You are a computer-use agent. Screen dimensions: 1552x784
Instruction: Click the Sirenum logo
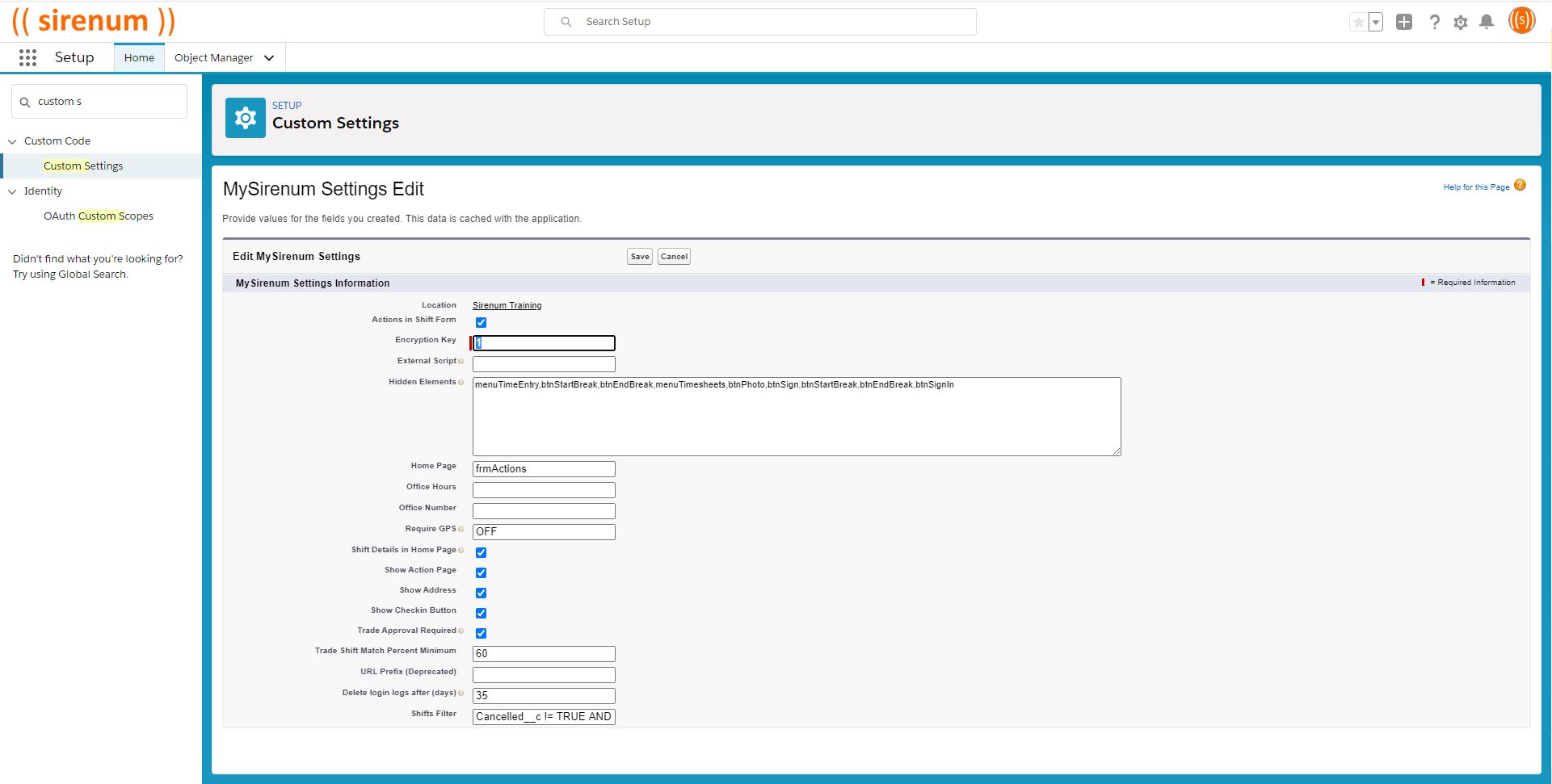[93, 21]
